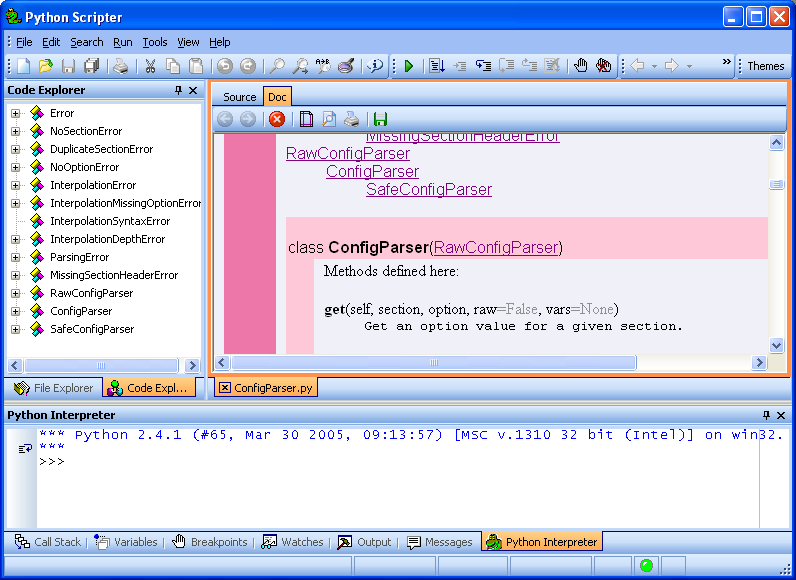The width and height of the screenshot is (796, 580).
Task: Select the ConfigParser.py editor tab
Action: 266,388
